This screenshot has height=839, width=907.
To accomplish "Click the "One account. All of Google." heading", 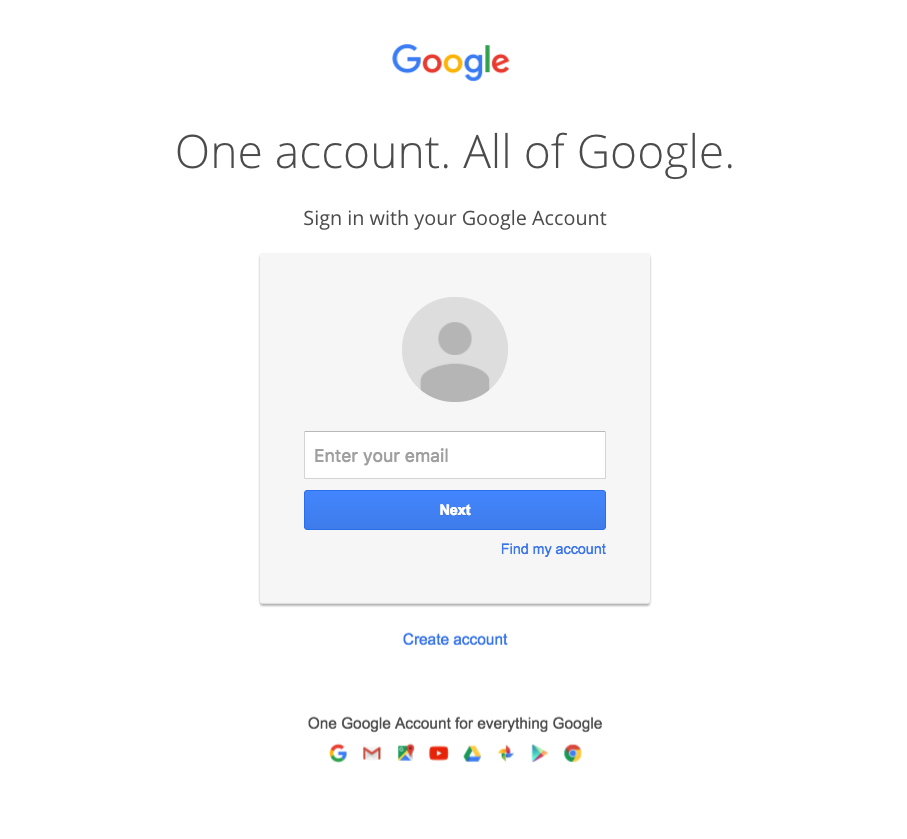I will (x=455, y=153).
